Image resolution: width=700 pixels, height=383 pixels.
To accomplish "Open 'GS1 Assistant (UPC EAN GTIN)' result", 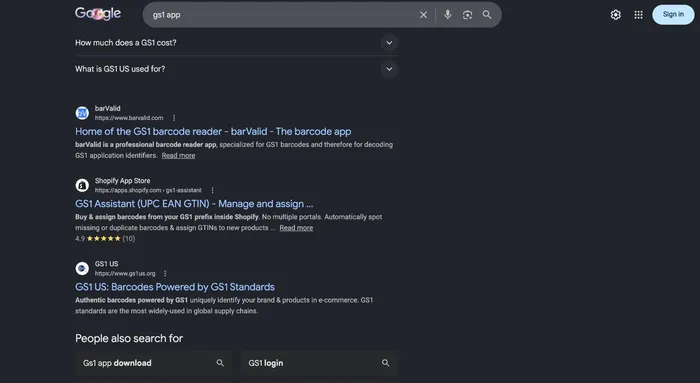I will [194, 204].
